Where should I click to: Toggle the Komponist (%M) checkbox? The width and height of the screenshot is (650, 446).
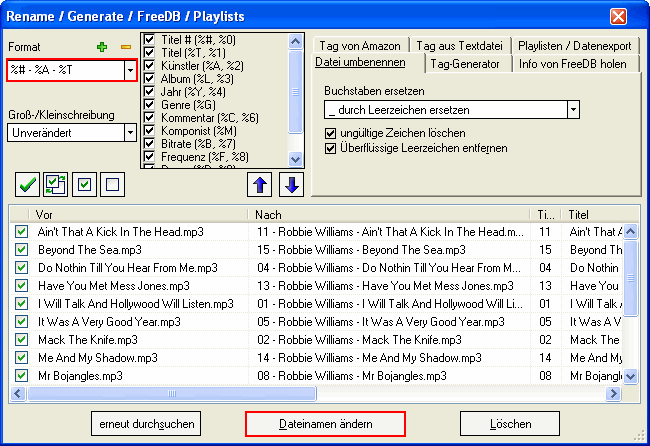tap(149, 131)
